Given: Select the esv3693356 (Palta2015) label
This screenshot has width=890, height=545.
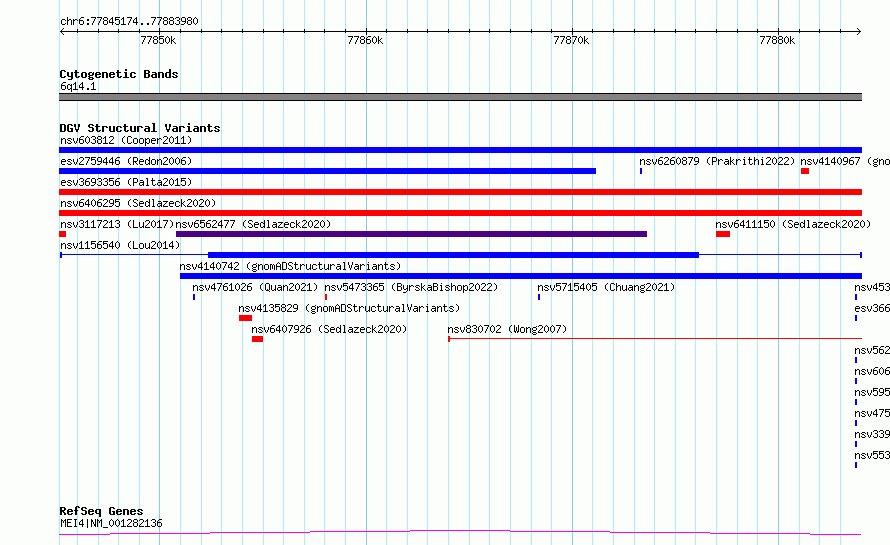Looking at the screenshot, I should (x=126, y=182).
